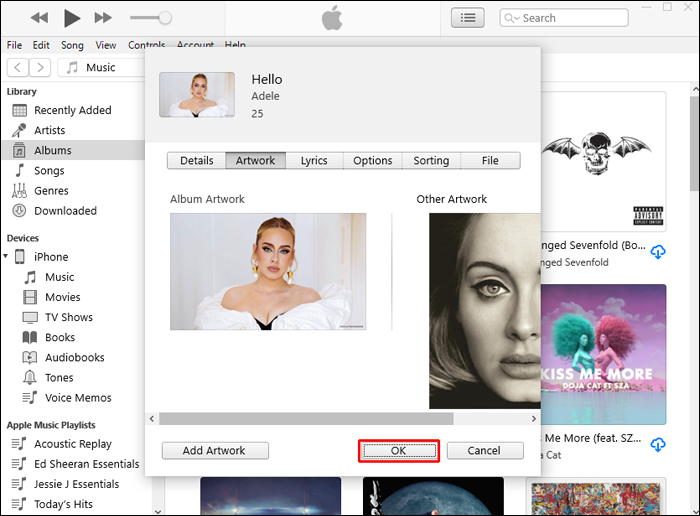This screenshot has height=516, width=700.
Task: Download the Avenged Sevenfold album cloud icon
Action: pos(658,252)
